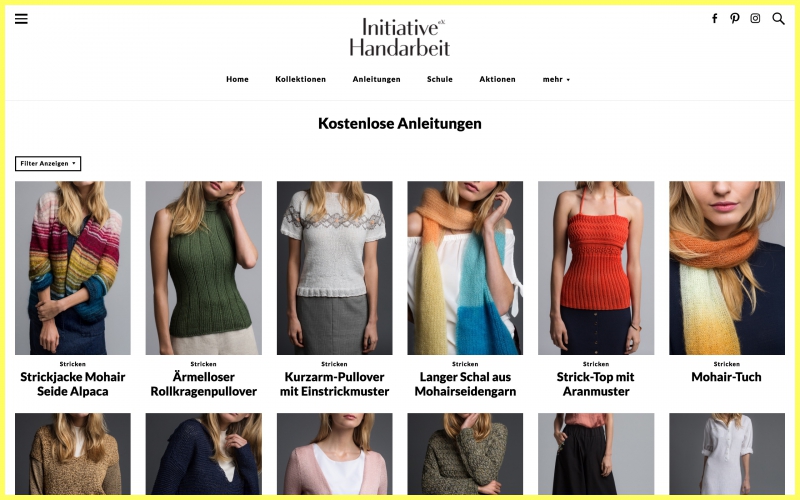The image size is (800, 500).
Task: Open the Aktionen navigation item
Action: (497, 79)
